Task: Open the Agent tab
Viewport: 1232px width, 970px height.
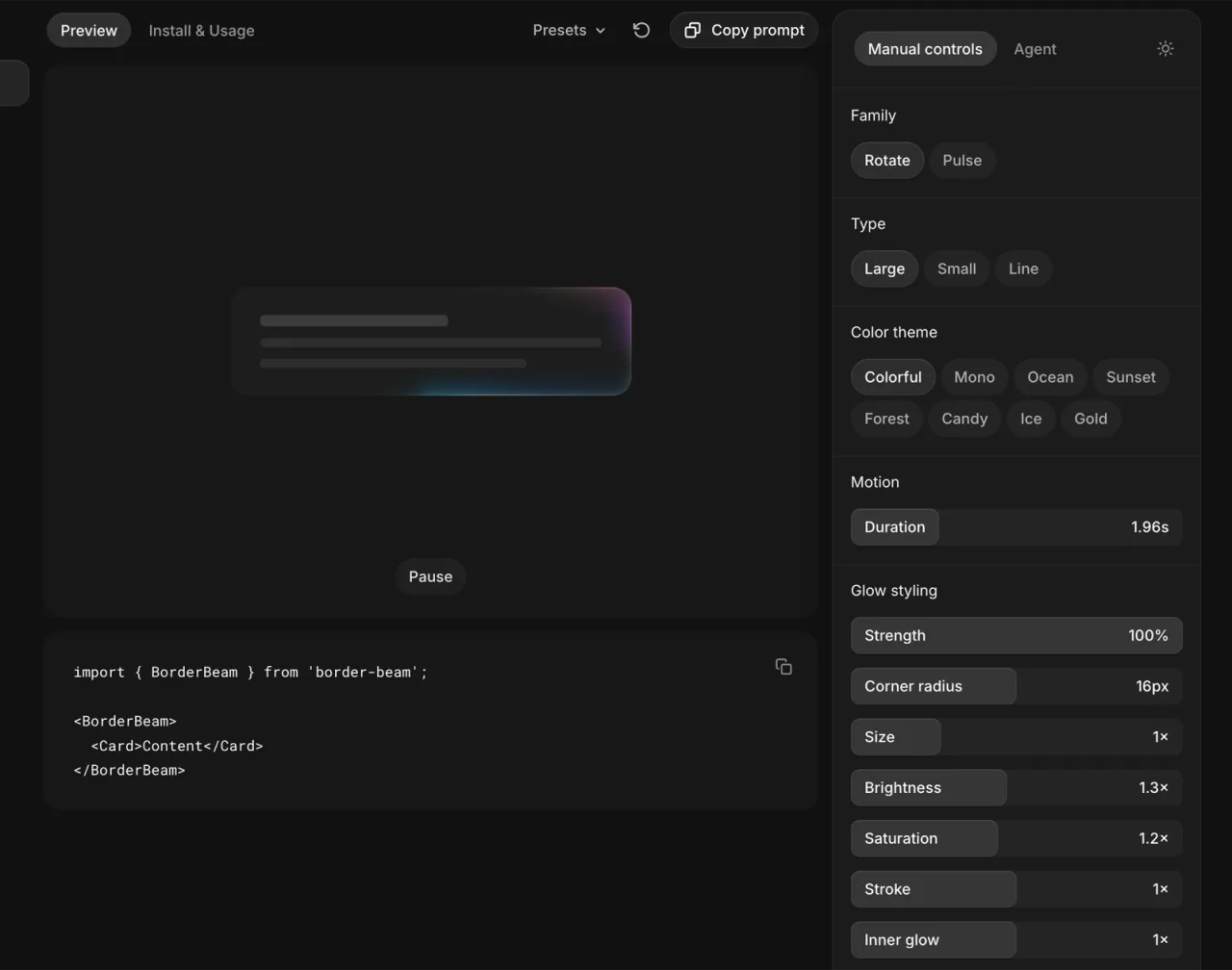Action: [x=1035, y=49]
